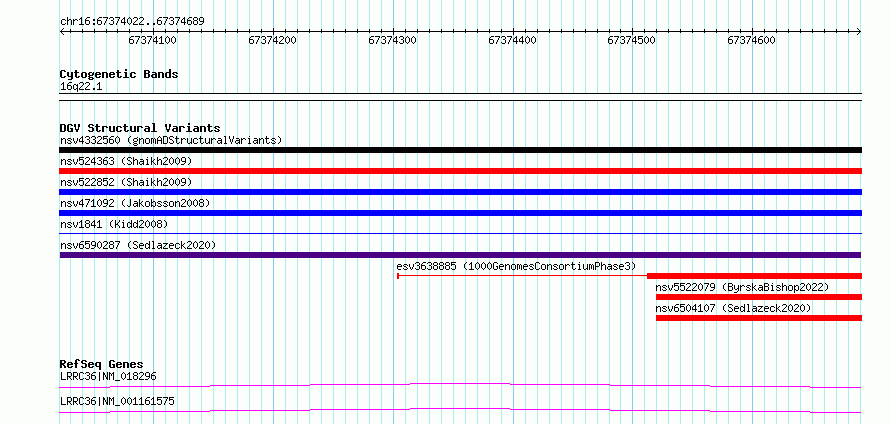Click ruler position 67374500
This screenshot has width=890, height=424.
pyautogui.click(x=632, y=40)
